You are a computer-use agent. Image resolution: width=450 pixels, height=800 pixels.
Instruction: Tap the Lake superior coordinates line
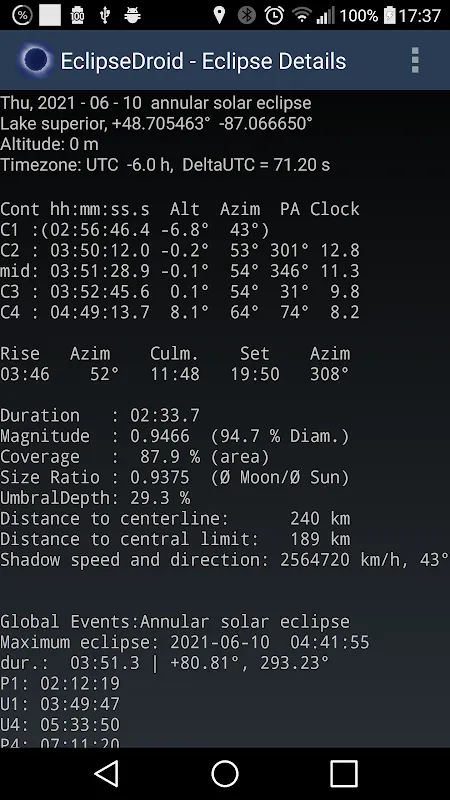coord(156,123)
